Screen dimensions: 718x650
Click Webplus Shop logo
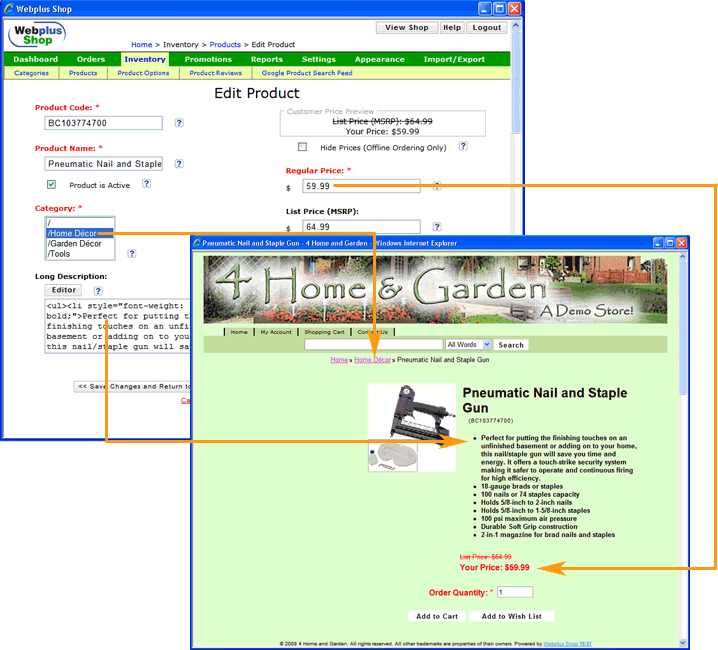pos(37,35)
